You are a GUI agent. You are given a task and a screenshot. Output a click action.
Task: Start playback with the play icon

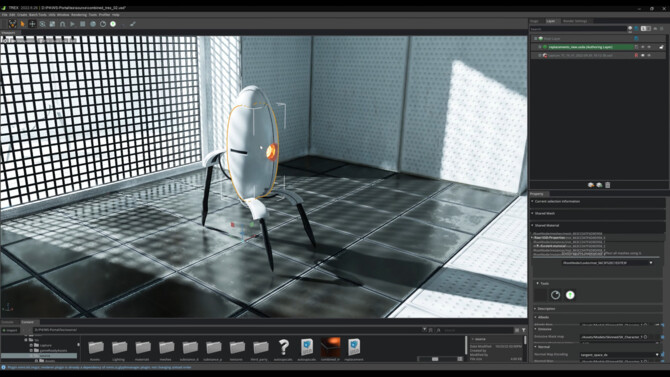(x=73, y=24)
